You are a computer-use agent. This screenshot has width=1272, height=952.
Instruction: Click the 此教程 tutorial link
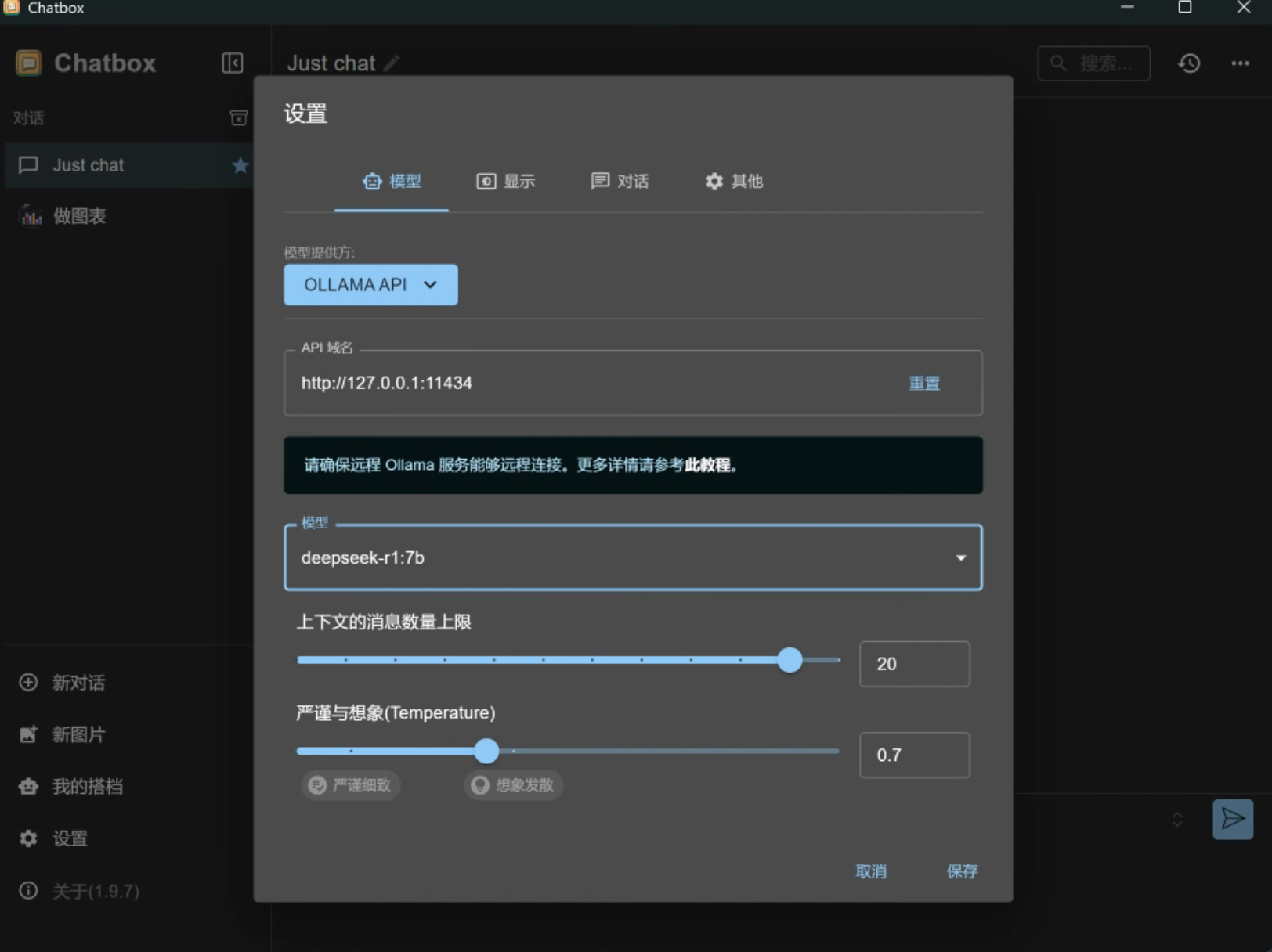pos(707,465)
